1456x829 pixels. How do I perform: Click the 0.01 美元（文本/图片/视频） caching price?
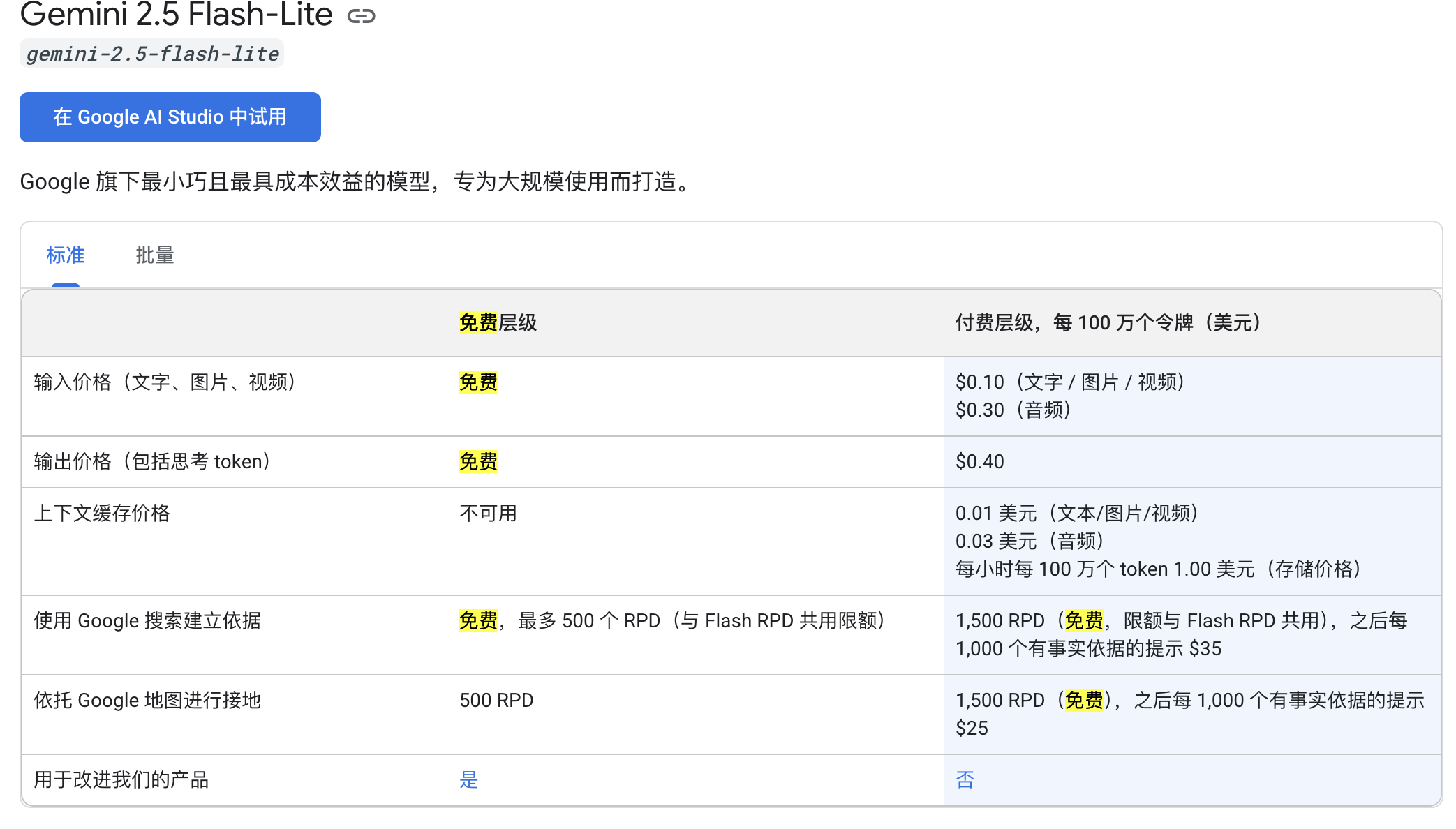pos(1078,514)
